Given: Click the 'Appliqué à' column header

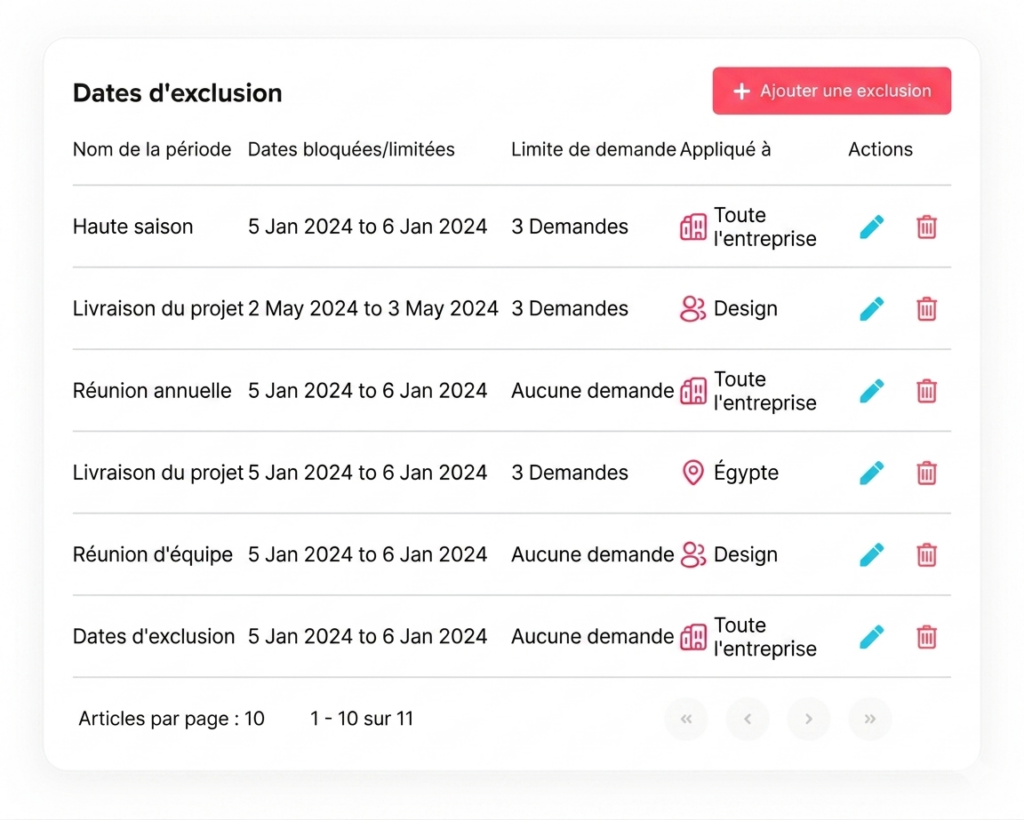Looking at the screenshot, I should 726,150.
